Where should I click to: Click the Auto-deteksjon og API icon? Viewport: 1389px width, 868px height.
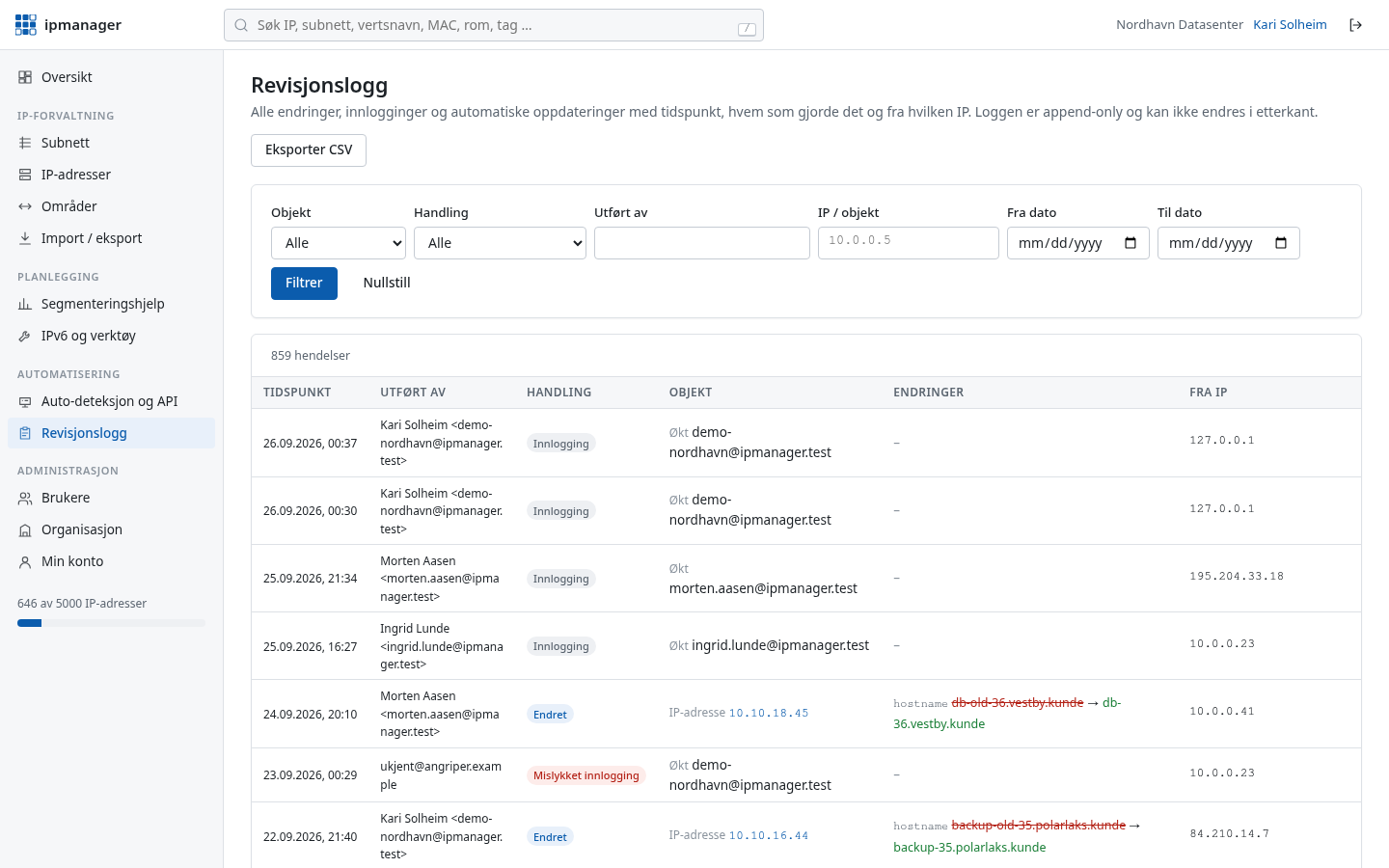(25, 401)
